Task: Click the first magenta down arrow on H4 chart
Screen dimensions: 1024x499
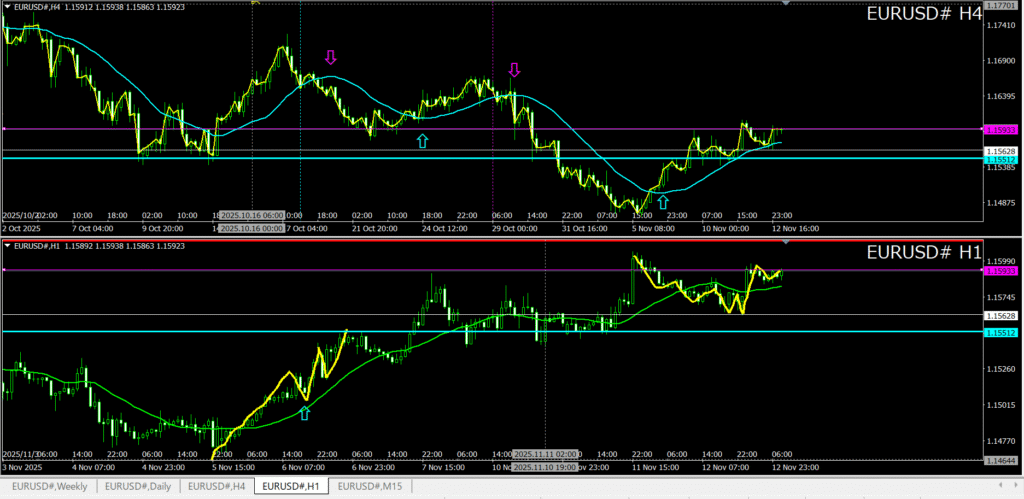Action: point(330,57)
